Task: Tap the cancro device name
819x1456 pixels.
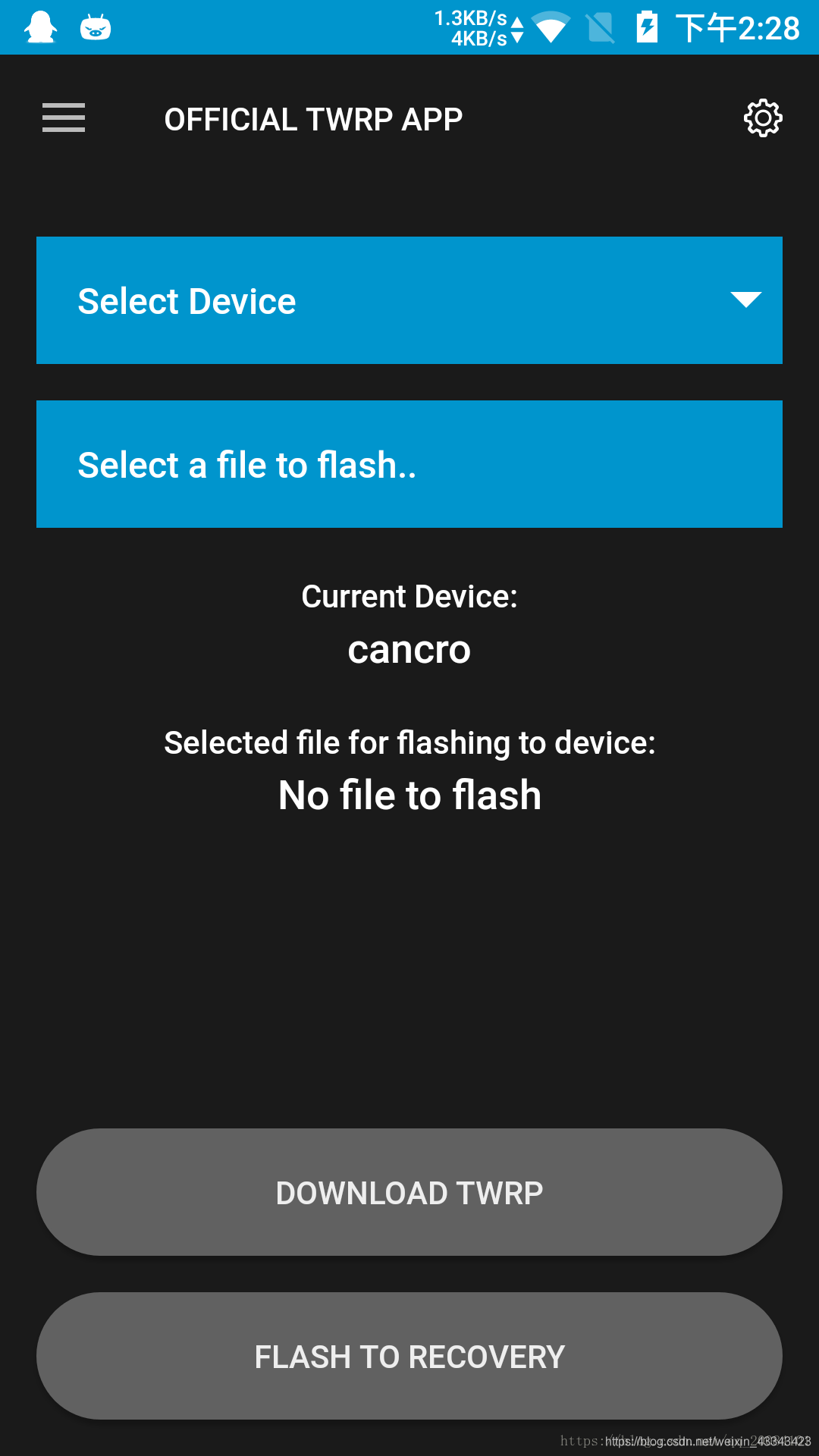Action: (409, 650)
